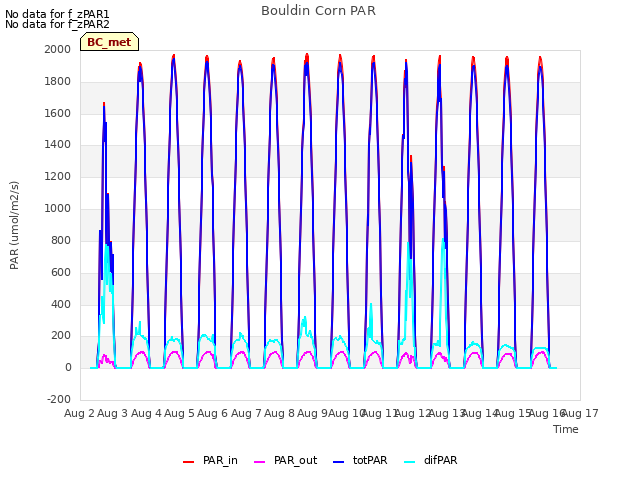
Task: Click the 1200 y-axis tick label
Action: click(x=58, y=176)
